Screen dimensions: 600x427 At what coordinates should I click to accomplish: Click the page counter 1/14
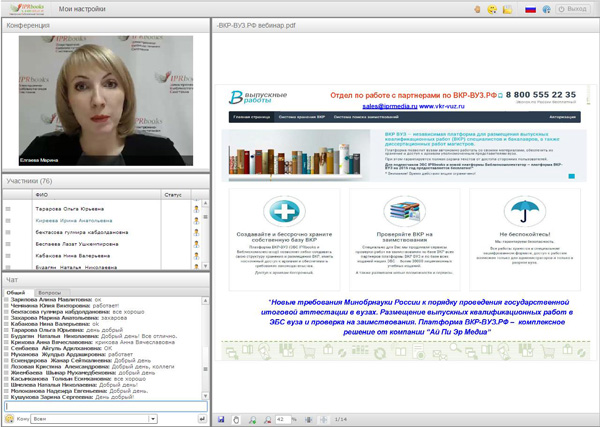pyautogui.click(x=341, y=419)
